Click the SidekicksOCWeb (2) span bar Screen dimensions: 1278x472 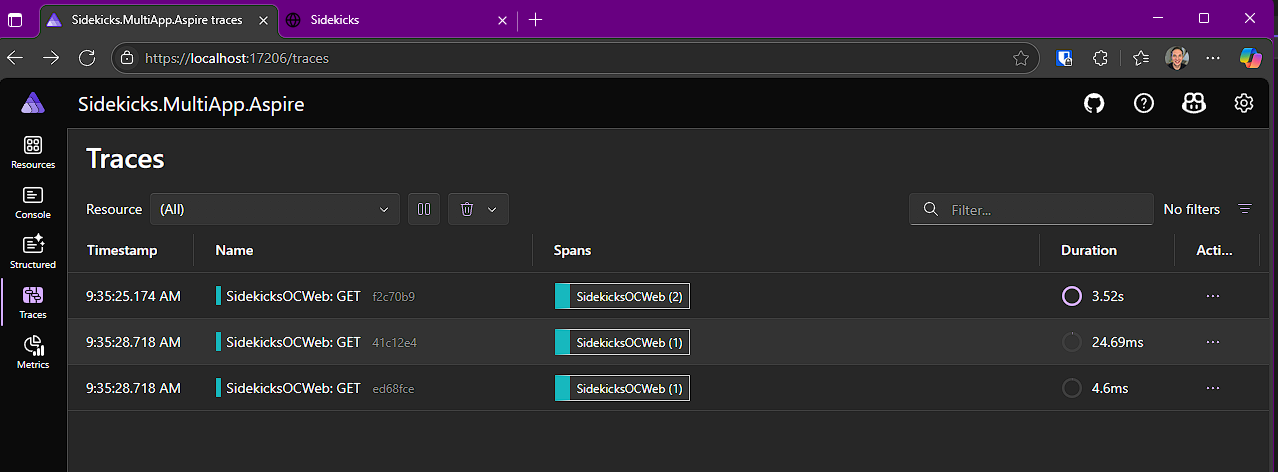622,296
